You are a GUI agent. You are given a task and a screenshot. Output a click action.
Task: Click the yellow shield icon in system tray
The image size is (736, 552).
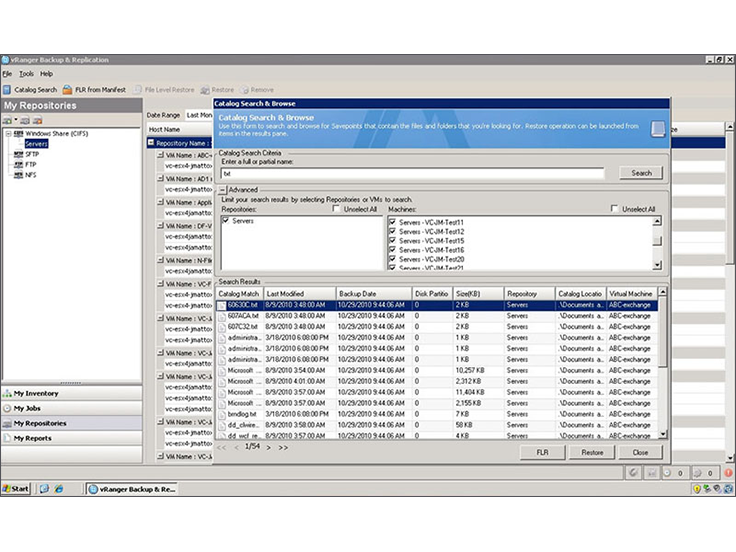pos(697,489)
